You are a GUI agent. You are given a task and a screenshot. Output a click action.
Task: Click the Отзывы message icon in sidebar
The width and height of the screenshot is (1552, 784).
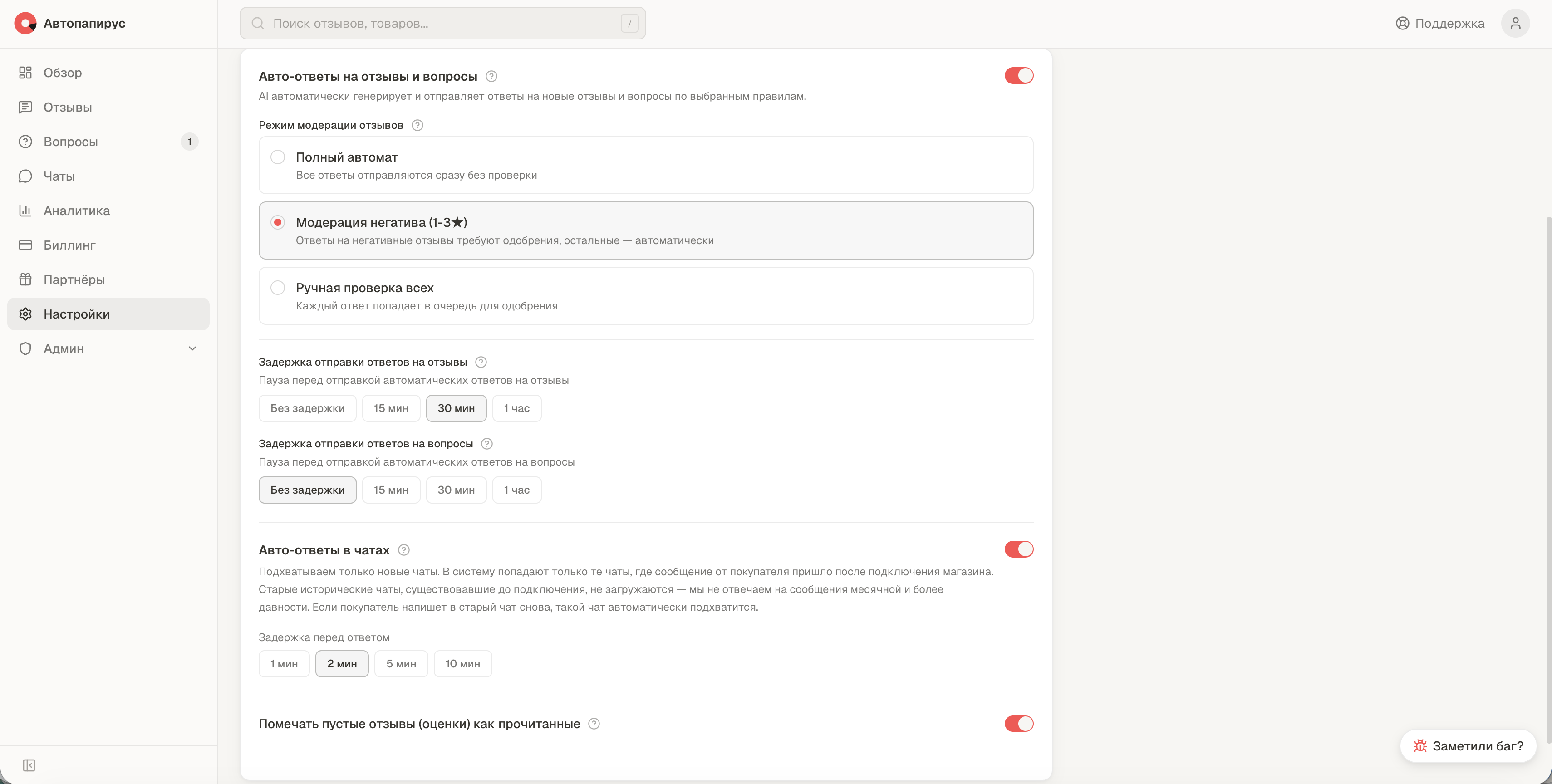(x=25, y=107)
